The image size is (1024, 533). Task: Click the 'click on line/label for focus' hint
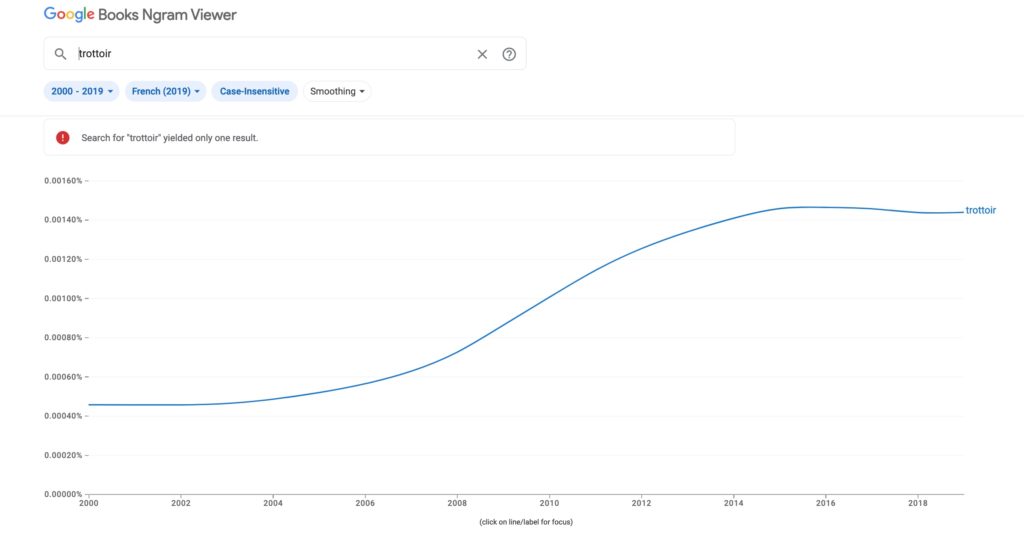point(526,522)
